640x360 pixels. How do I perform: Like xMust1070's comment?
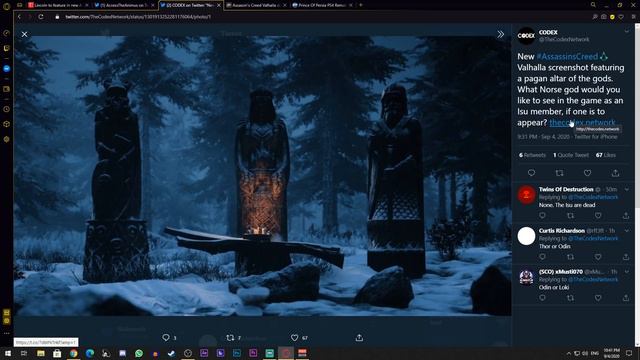[x=598, y=298]
